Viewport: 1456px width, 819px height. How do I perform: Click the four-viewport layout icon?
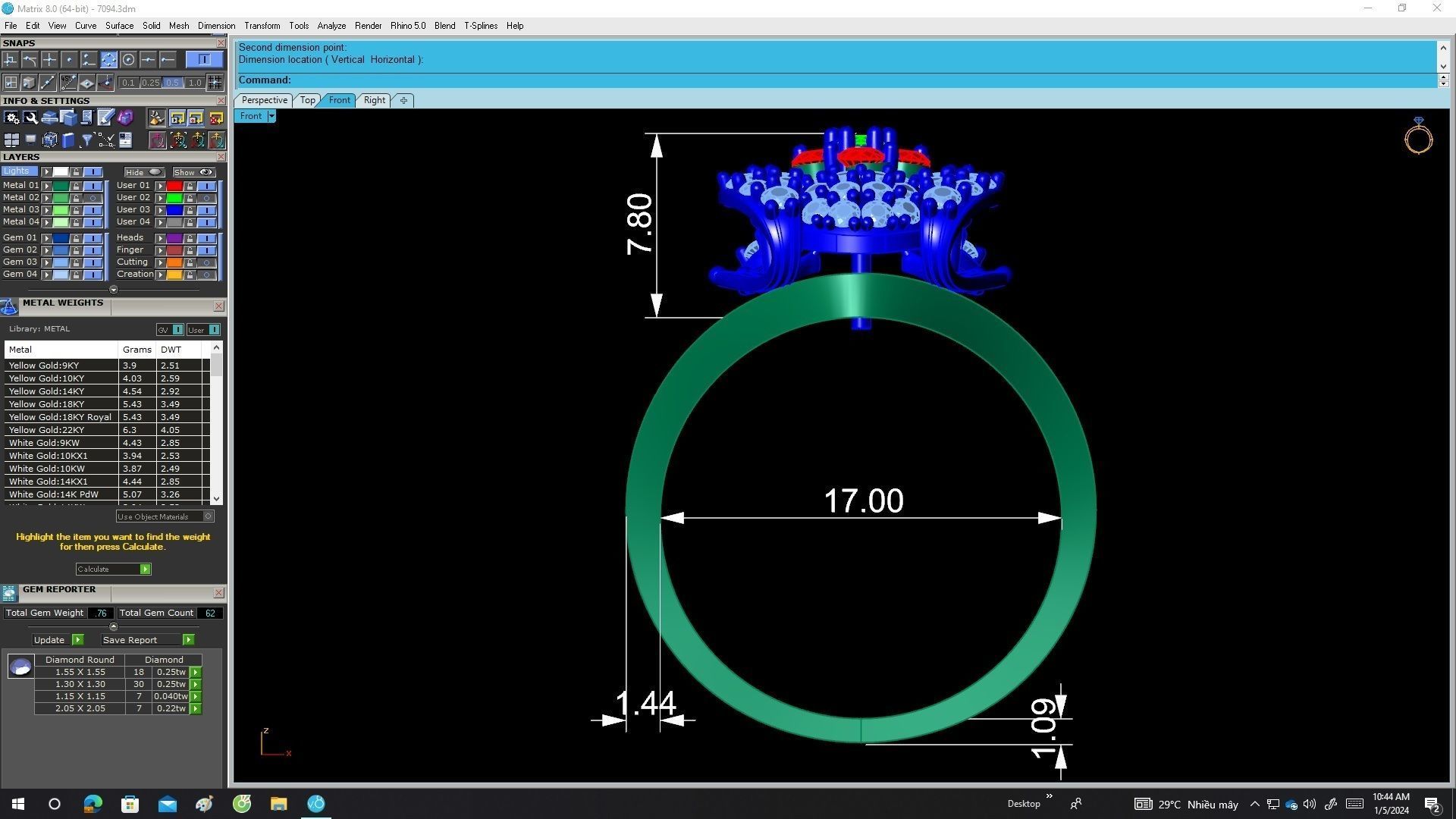[x=11, y=140]
